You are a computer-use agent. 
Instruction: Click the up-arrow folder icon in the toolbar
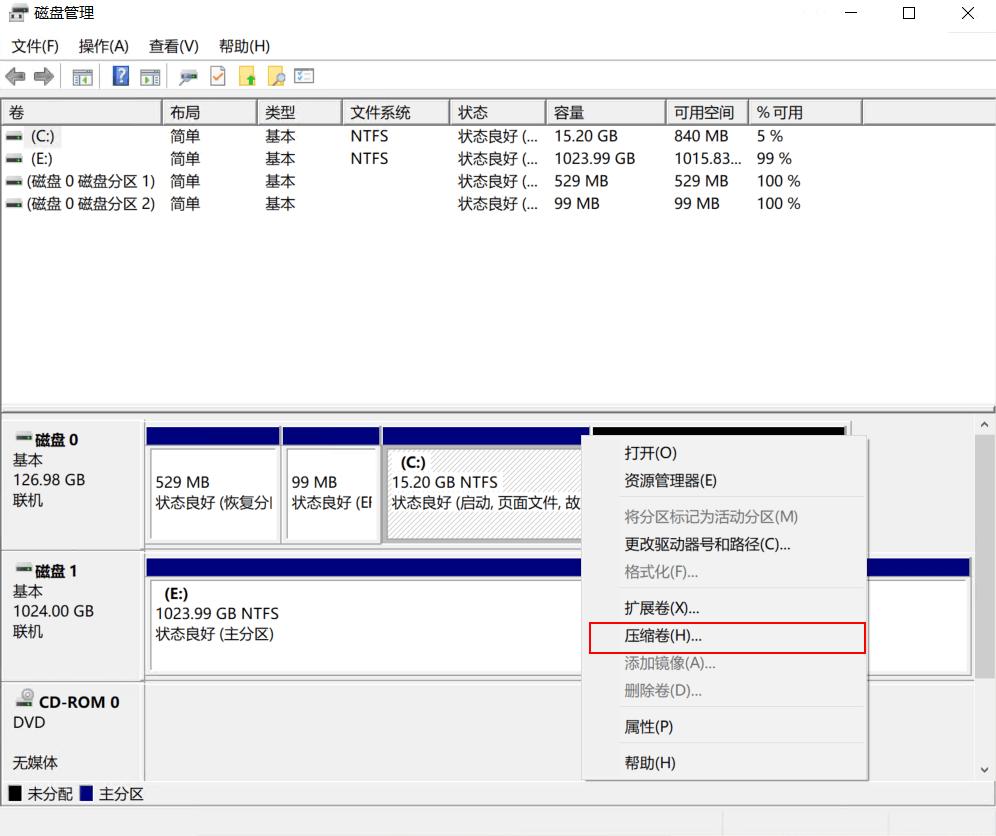pos(246,76)
